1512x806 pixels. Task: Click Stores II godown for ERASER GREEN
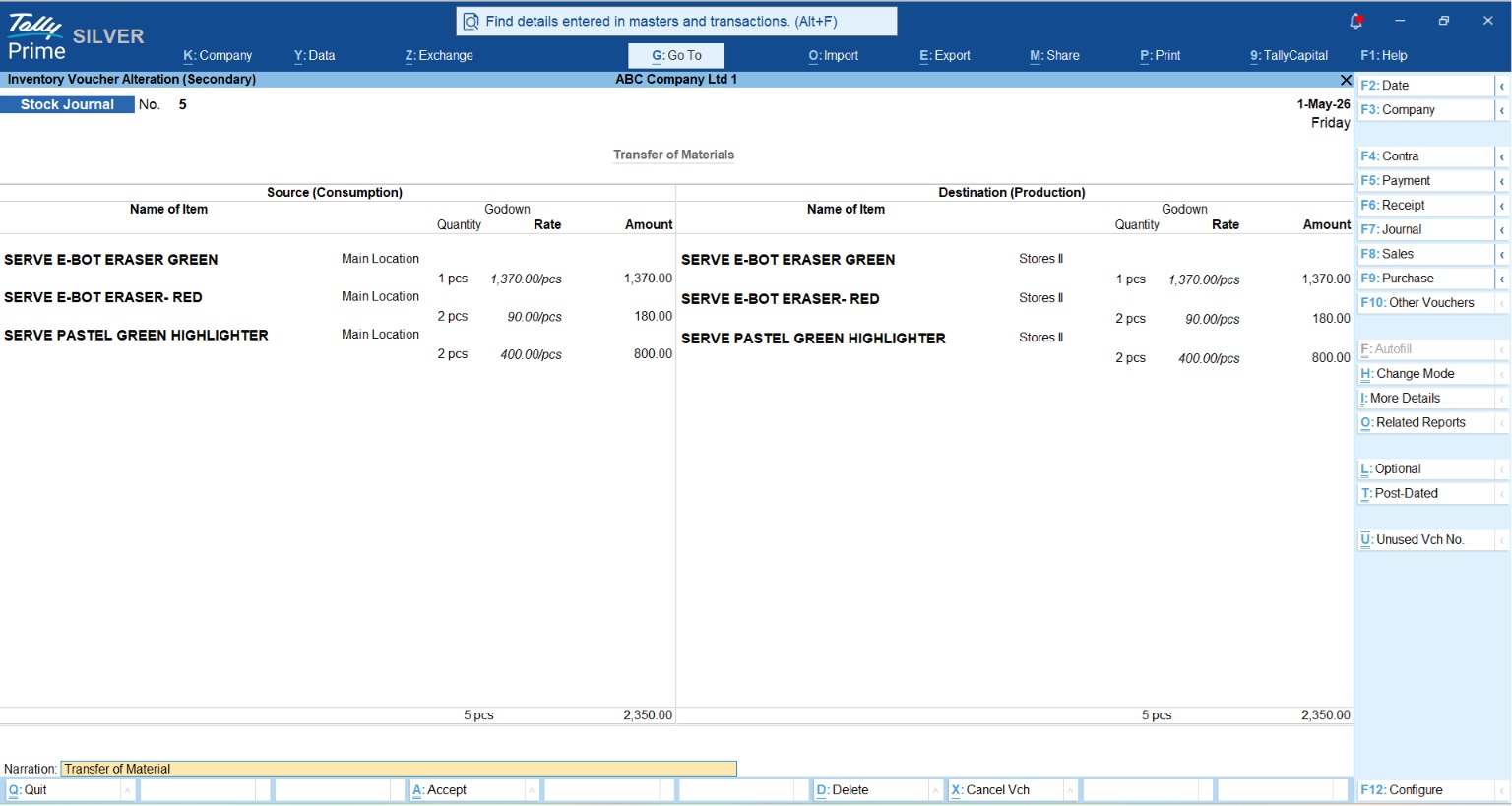pos(1041,259)
